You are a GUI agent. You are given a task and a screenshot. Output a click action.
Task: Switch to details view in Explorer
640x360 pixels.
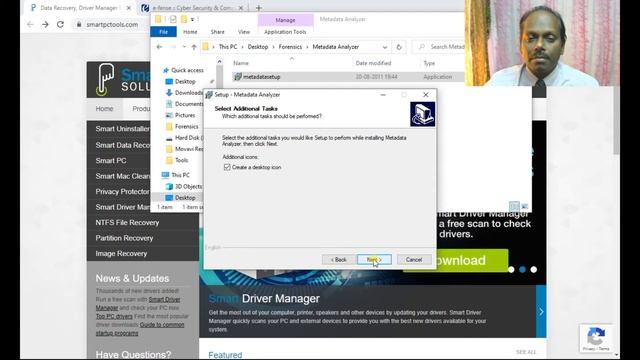click(514, 206)
